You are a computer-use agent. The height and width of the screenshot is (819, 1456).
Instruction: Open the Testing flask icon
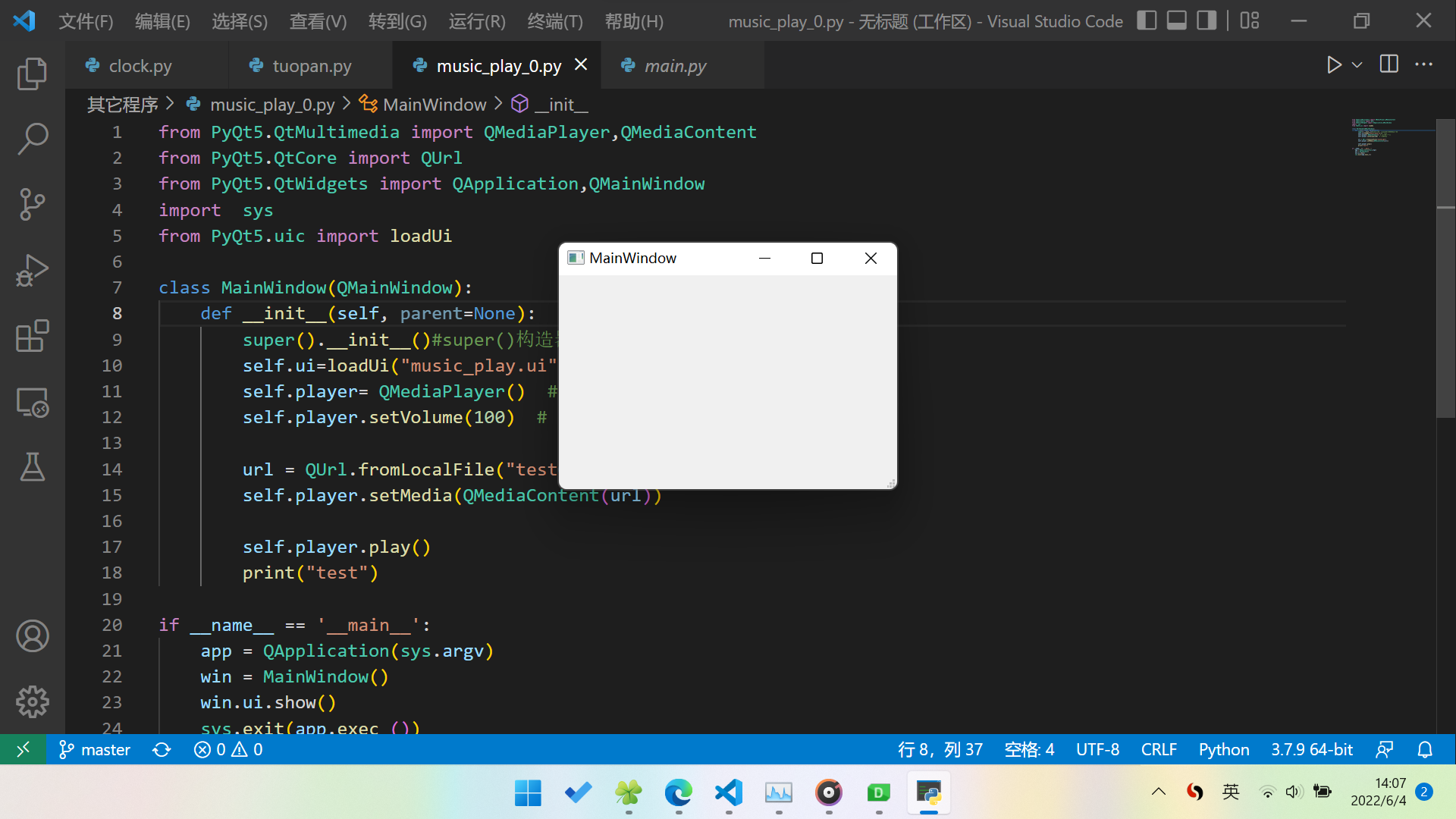point(32,467)
